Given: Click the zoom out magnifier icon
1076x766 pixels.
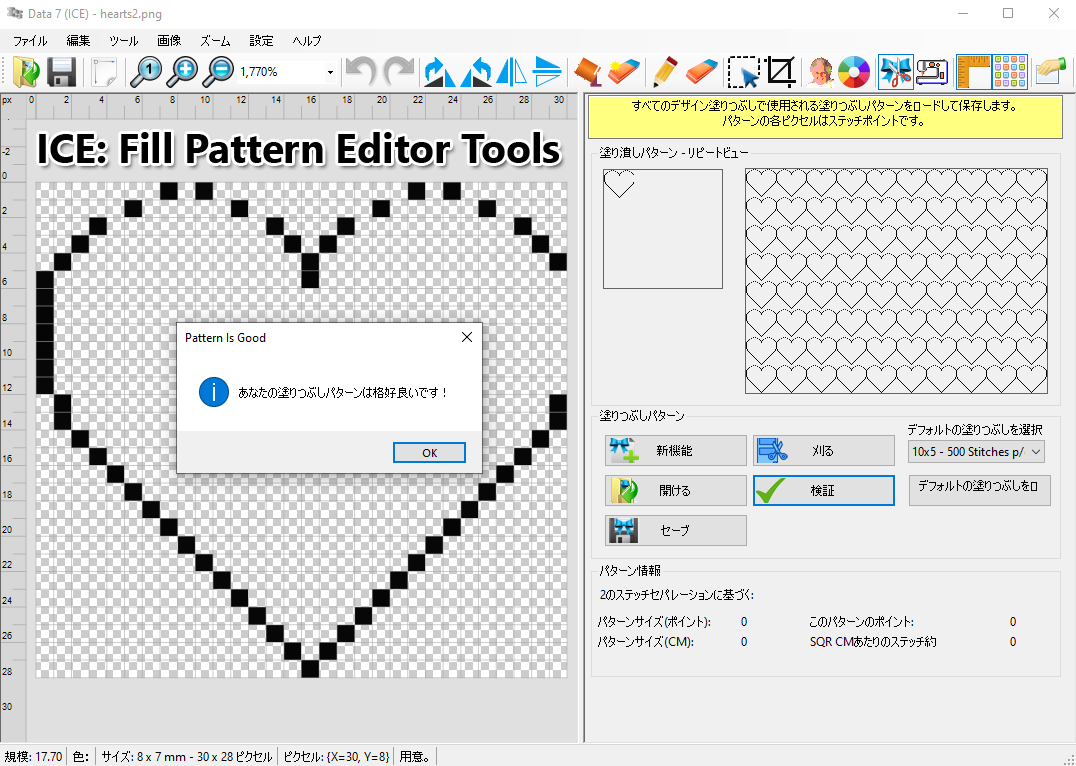Looking at the screenshot, I should tap(217, 72).
